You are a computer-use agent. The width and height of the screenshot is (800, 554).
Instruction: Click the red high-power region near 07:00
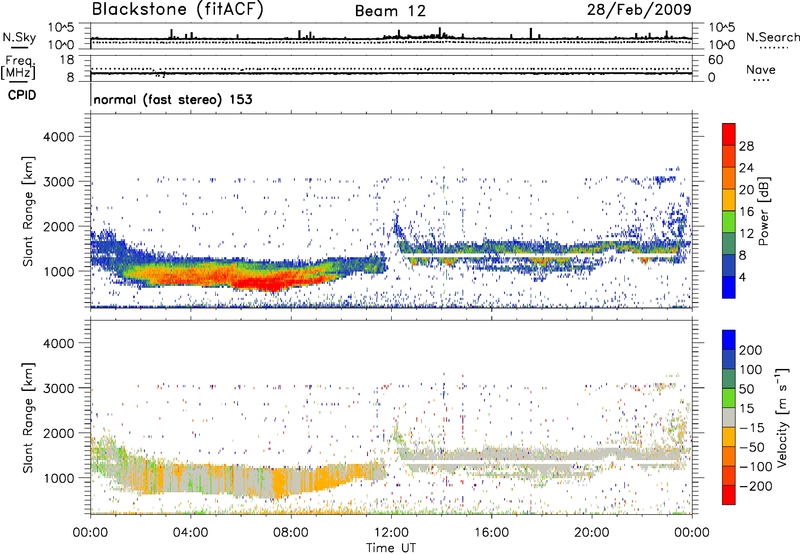click(270, 282)
